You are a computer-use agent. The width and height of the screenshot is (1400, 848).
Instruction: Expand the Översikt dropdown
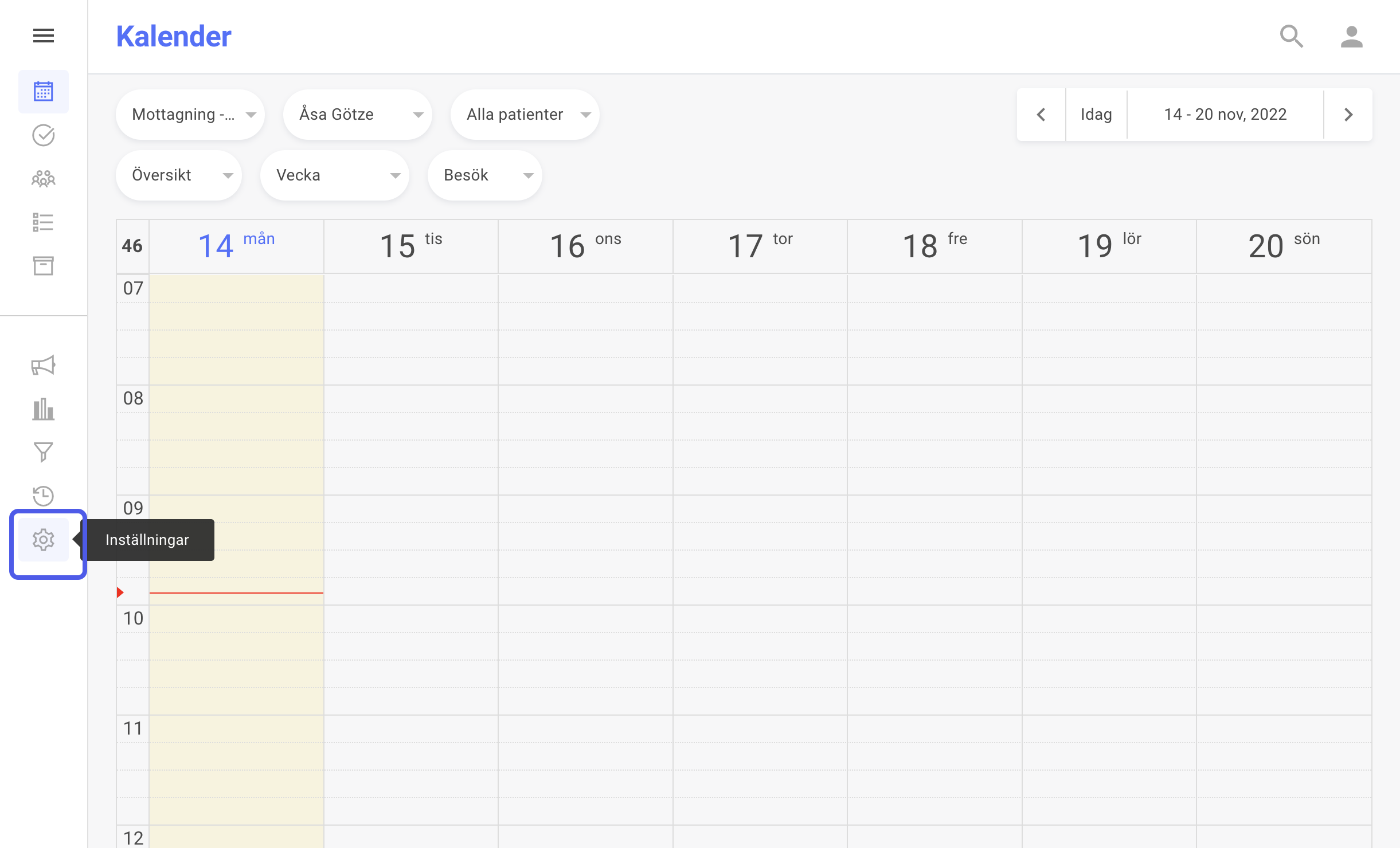[179, 175]
